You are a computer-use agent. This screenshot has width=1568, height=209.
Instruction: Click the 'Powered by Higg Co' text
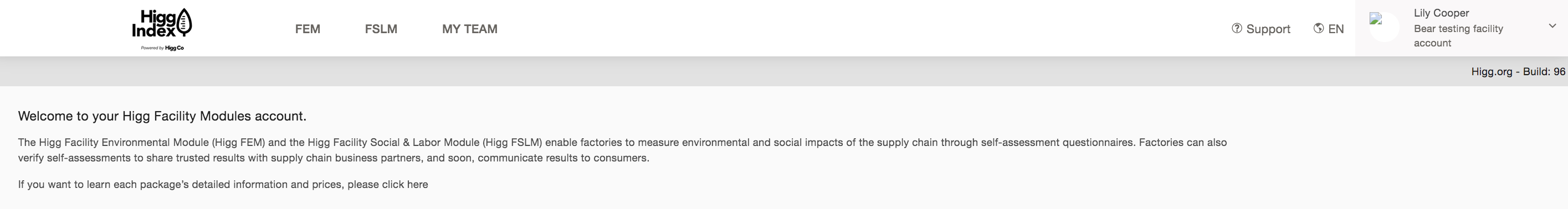pos(162,48)
